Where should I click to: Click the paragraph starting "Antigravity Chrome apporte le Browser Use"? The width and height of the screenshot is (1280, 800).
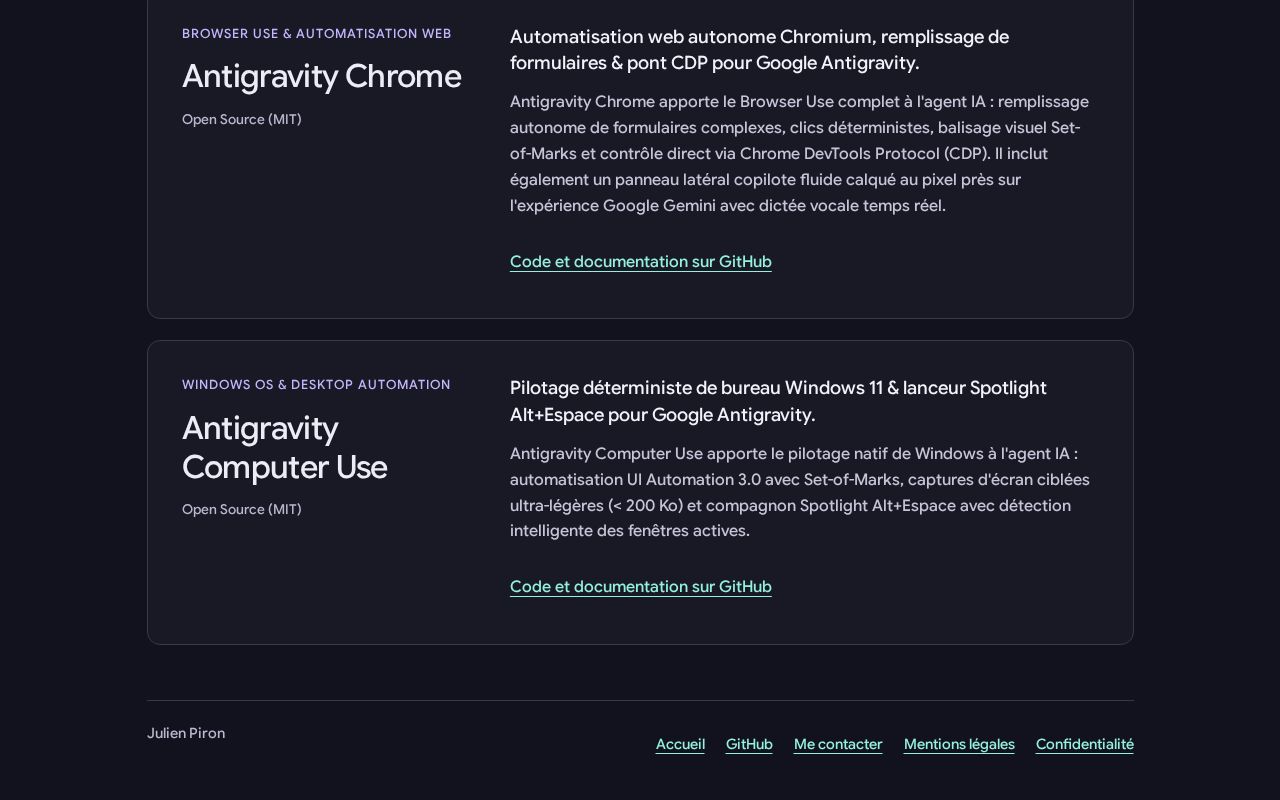800,153
